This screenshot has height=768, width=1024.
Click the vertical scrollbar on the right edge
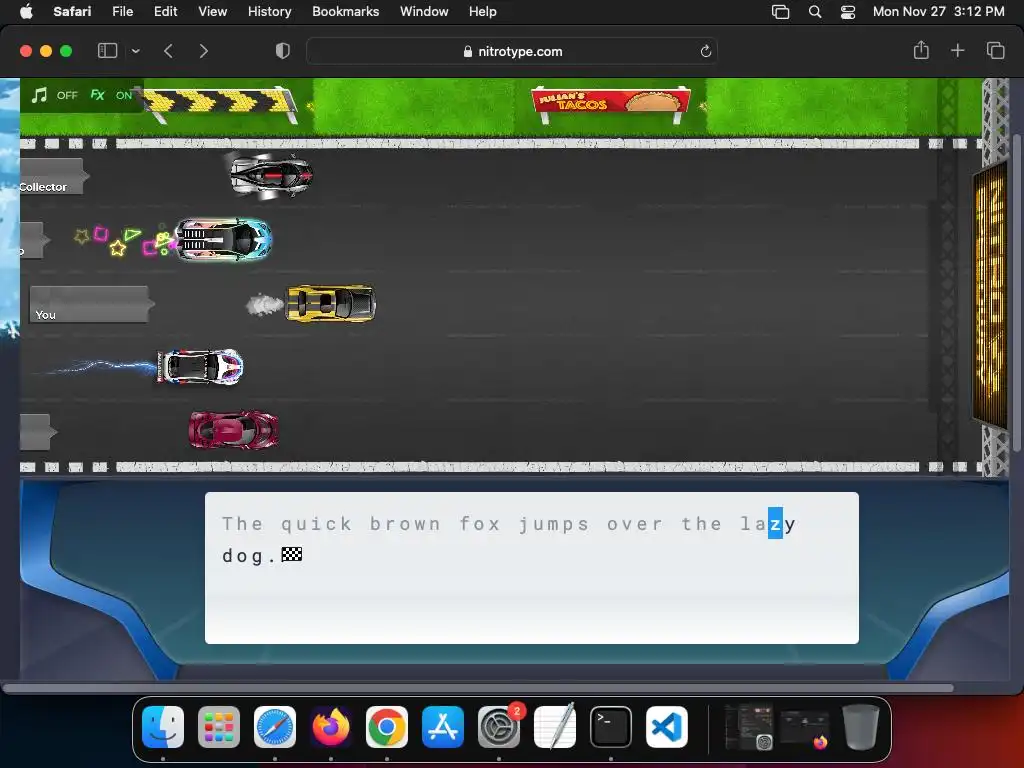click(x=1017, y=293)
